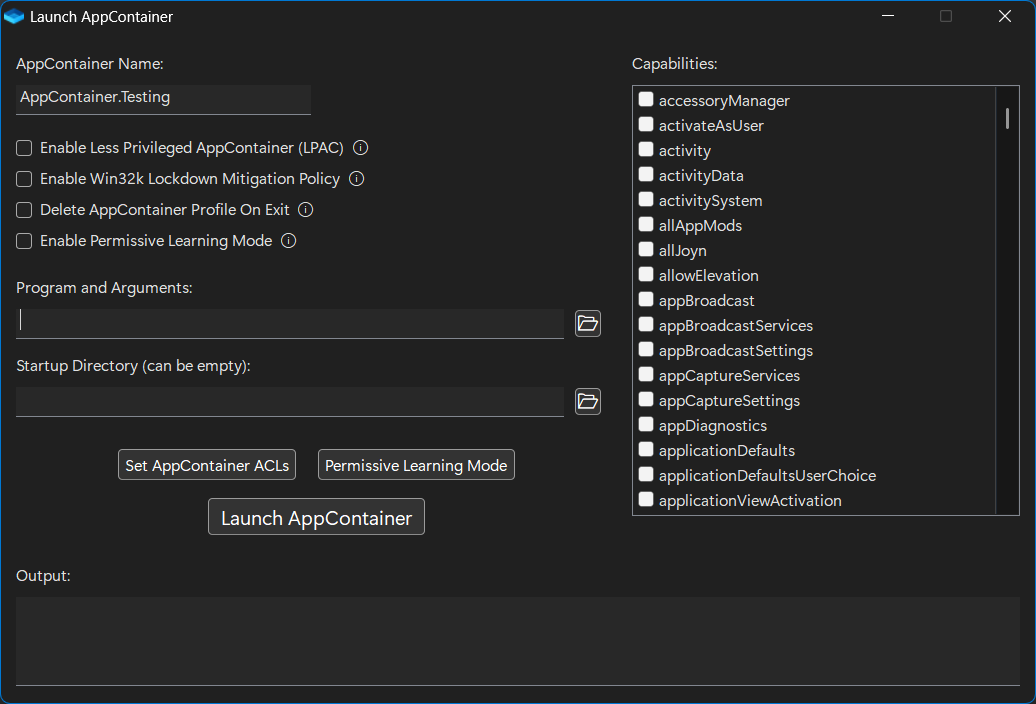The height and width of the screenshot is (704, 1036).
Task: Click the info icon for Delete Profile On Exit
Action: point(305,210)
